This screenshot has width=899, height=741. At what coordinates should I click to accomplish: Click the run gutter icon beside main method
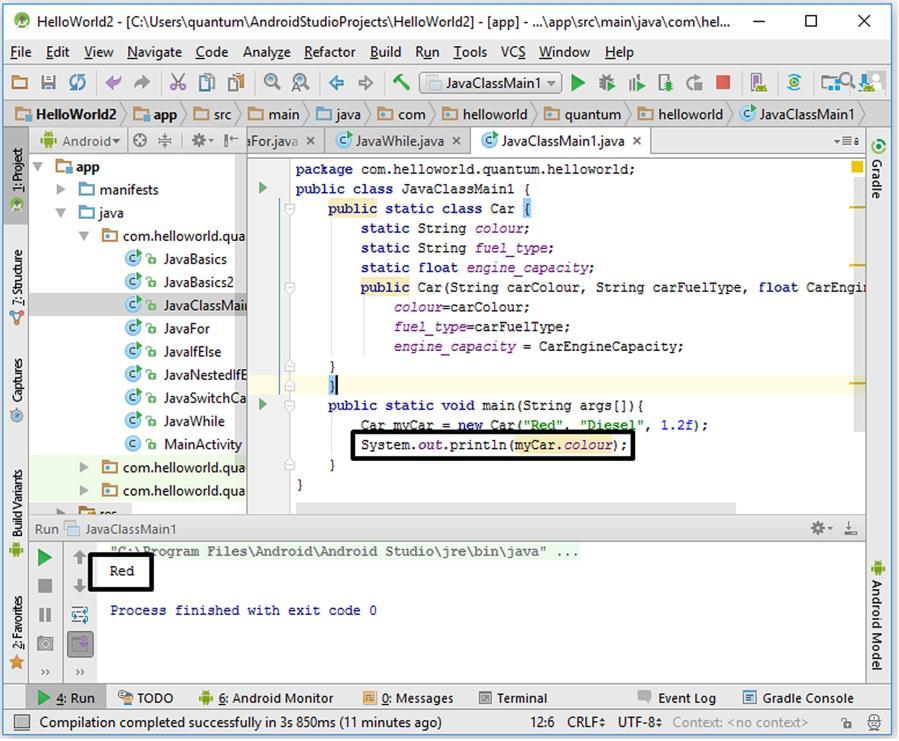263,404
